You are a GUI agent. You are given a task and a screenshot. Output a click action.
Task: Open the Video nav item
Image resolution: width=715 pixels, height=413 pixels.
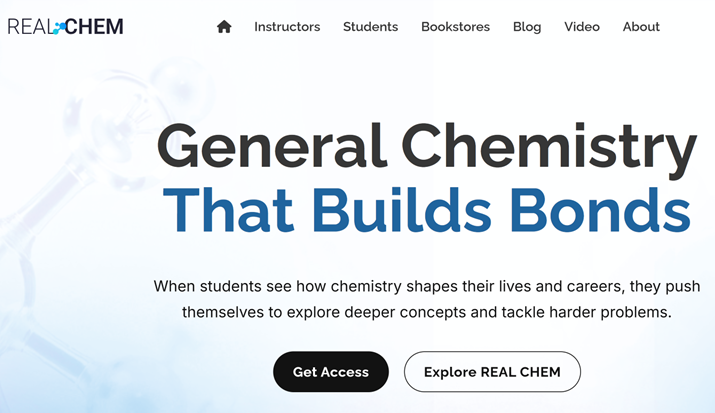[582, 27]
